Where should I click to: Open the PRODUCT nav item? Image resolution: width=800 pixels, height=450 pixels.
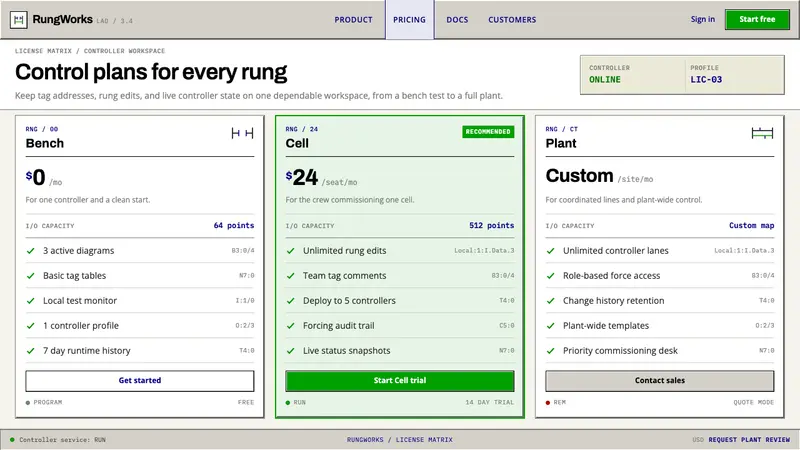(354, 20)
